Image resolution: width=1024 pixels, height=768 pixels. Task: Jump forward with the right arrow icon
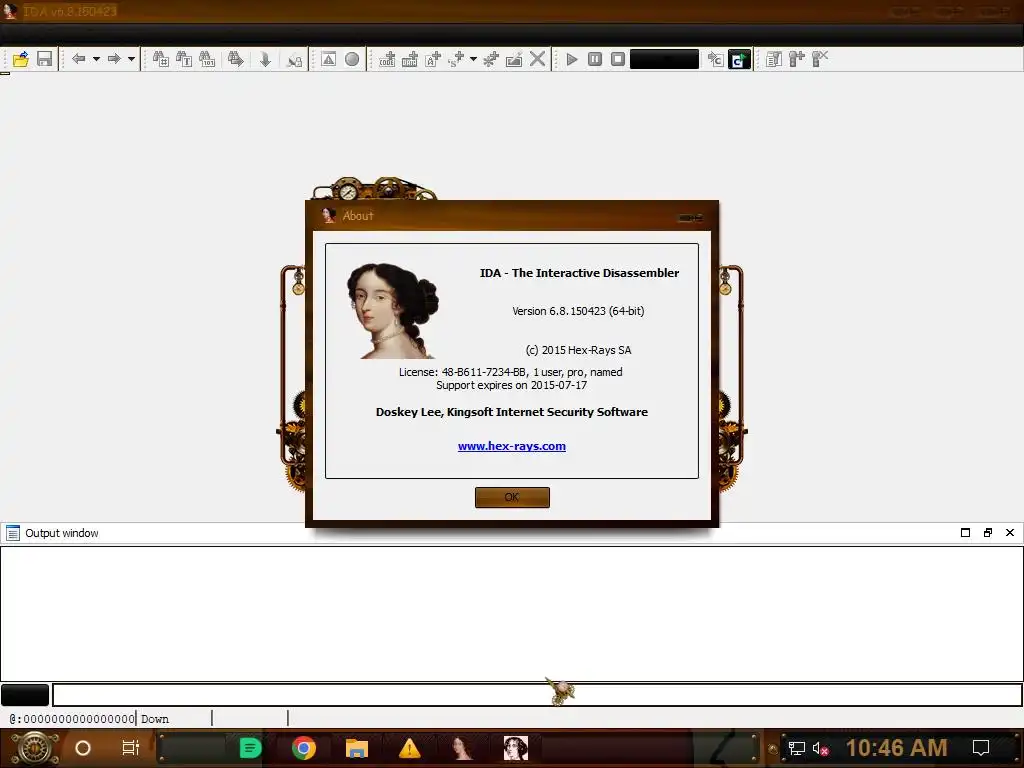point(114,59)
